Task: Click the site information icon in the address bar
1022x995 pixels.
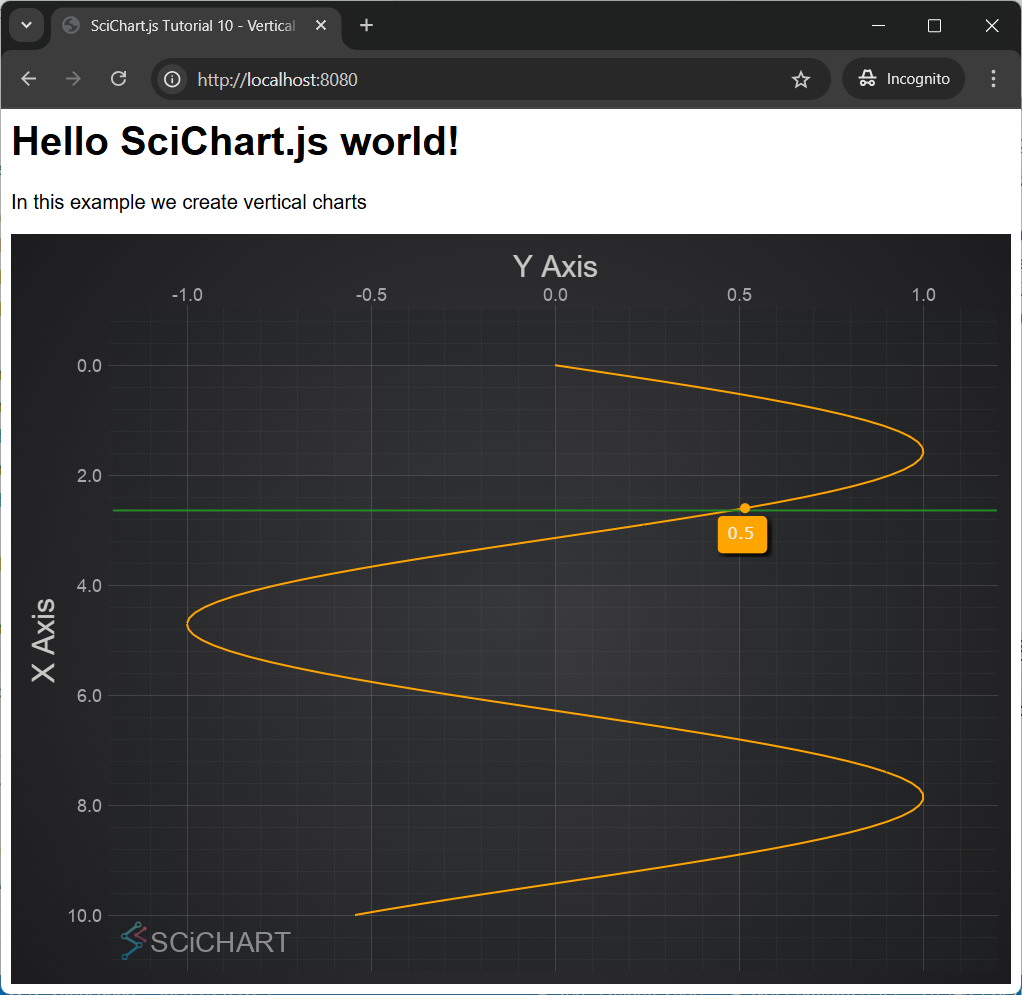Action: tap(173, 79)
